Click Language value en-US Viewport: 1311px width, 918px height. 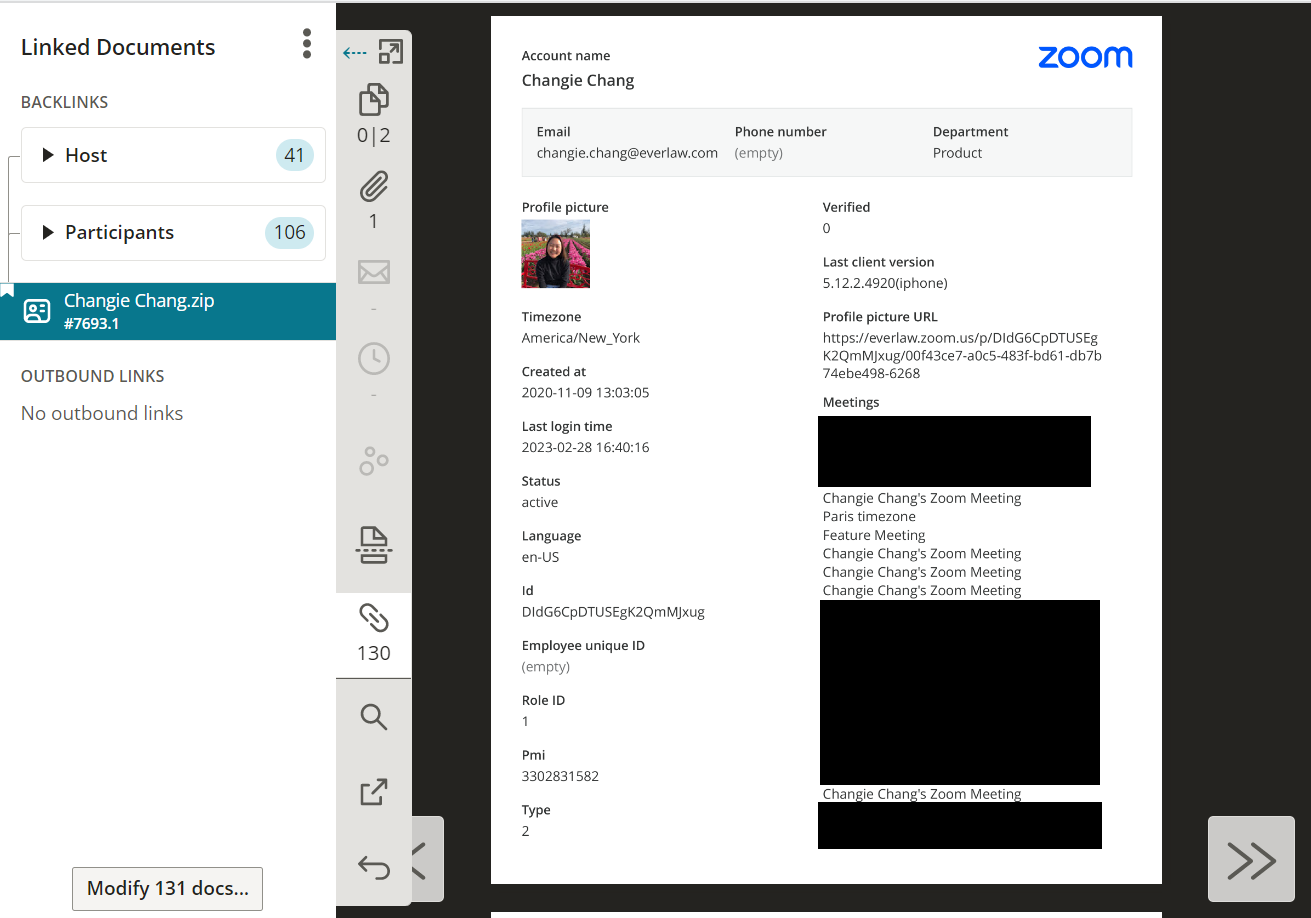[x=541, y=557]
